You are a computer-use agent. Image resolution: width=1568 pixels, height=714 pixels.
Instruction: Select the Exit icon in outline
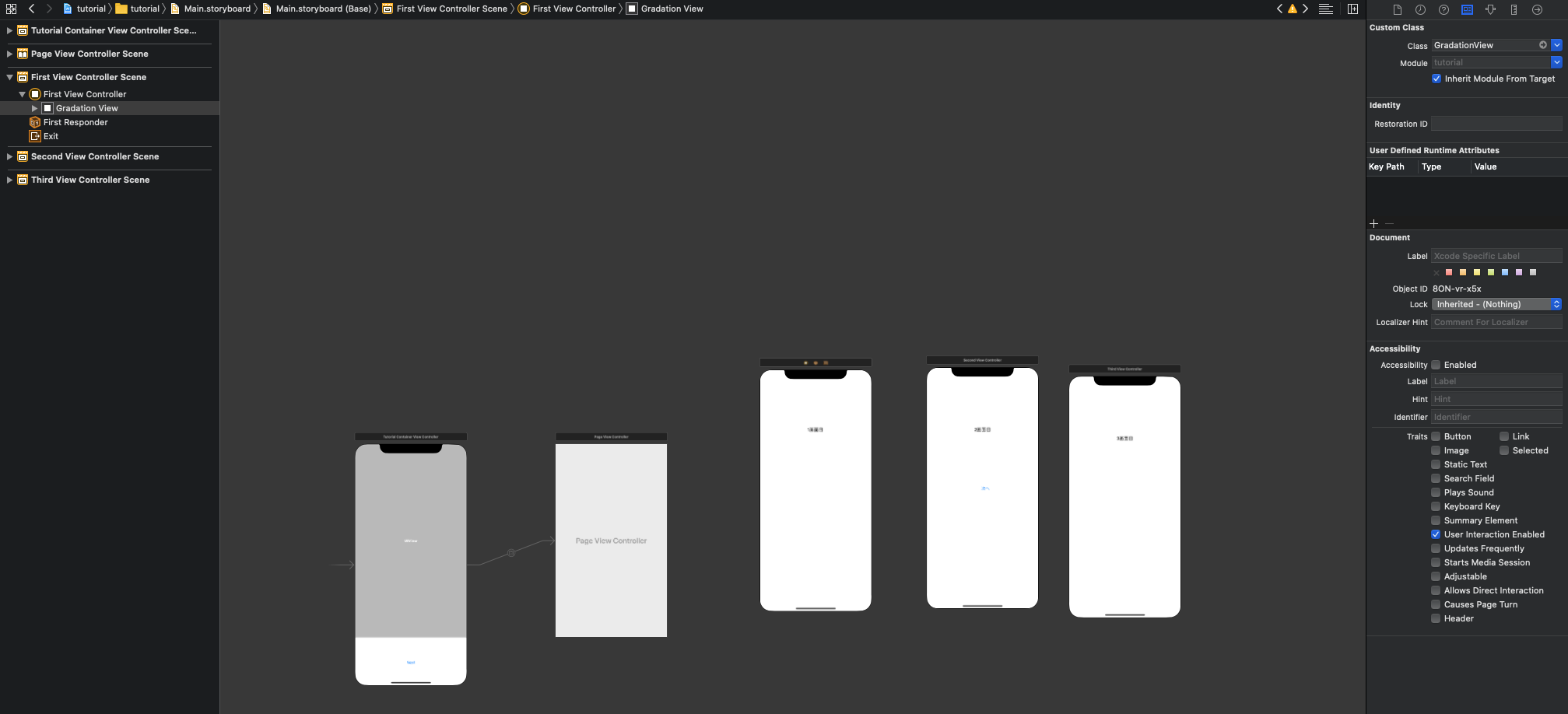35,136
